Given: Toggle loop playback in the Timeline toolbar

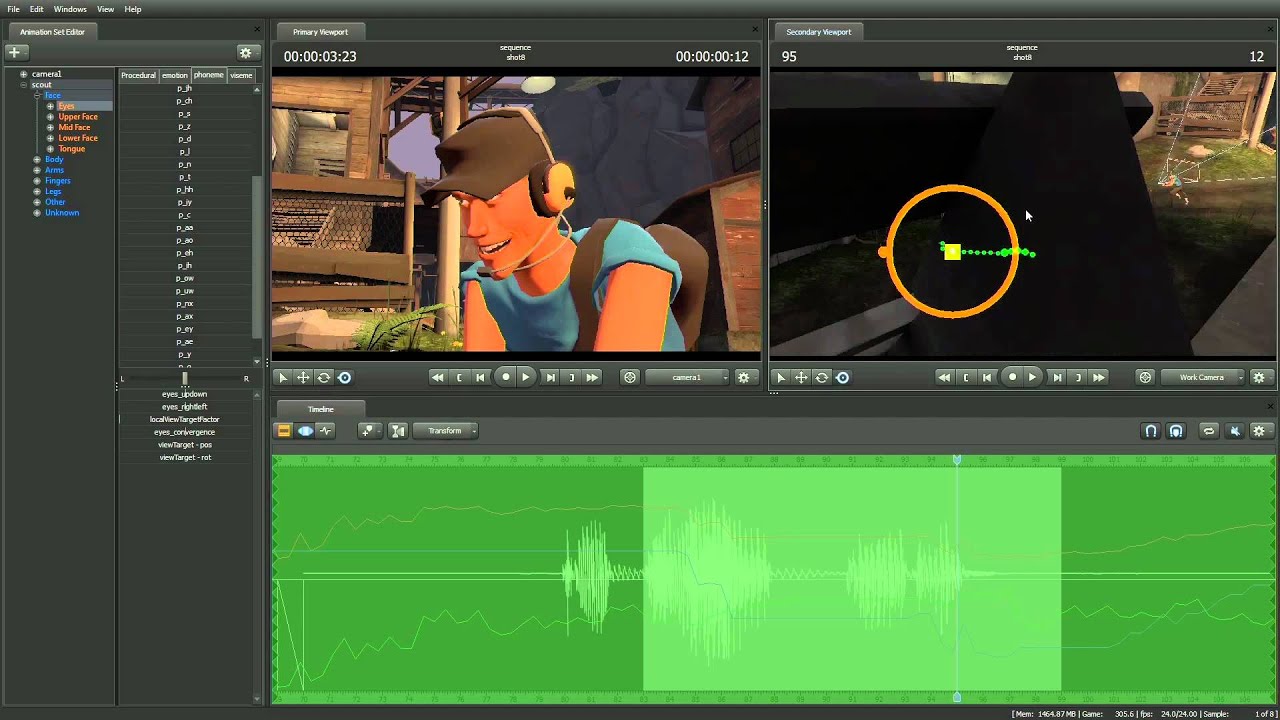Looking at the screenshot, I should tap(1209, 431).
